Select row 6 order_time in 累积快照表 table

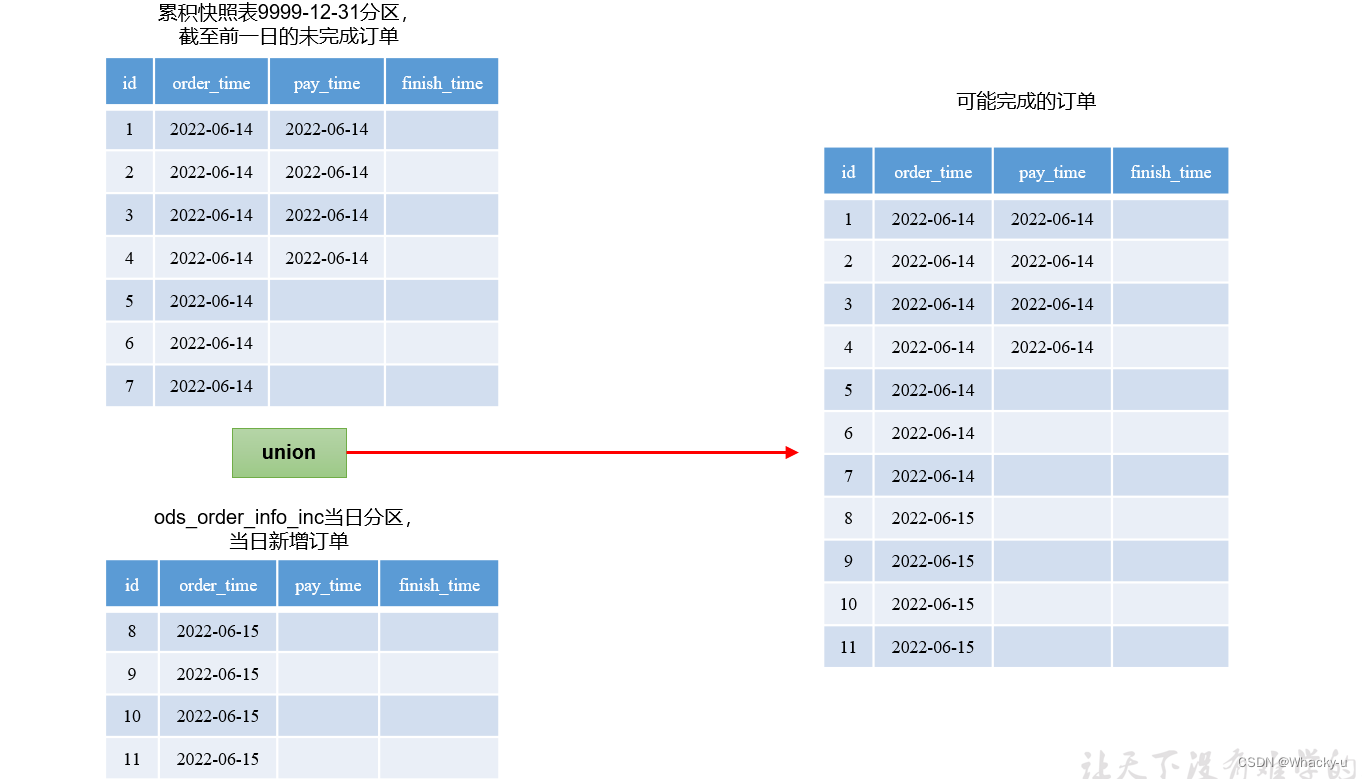click(x=211, y=343)
